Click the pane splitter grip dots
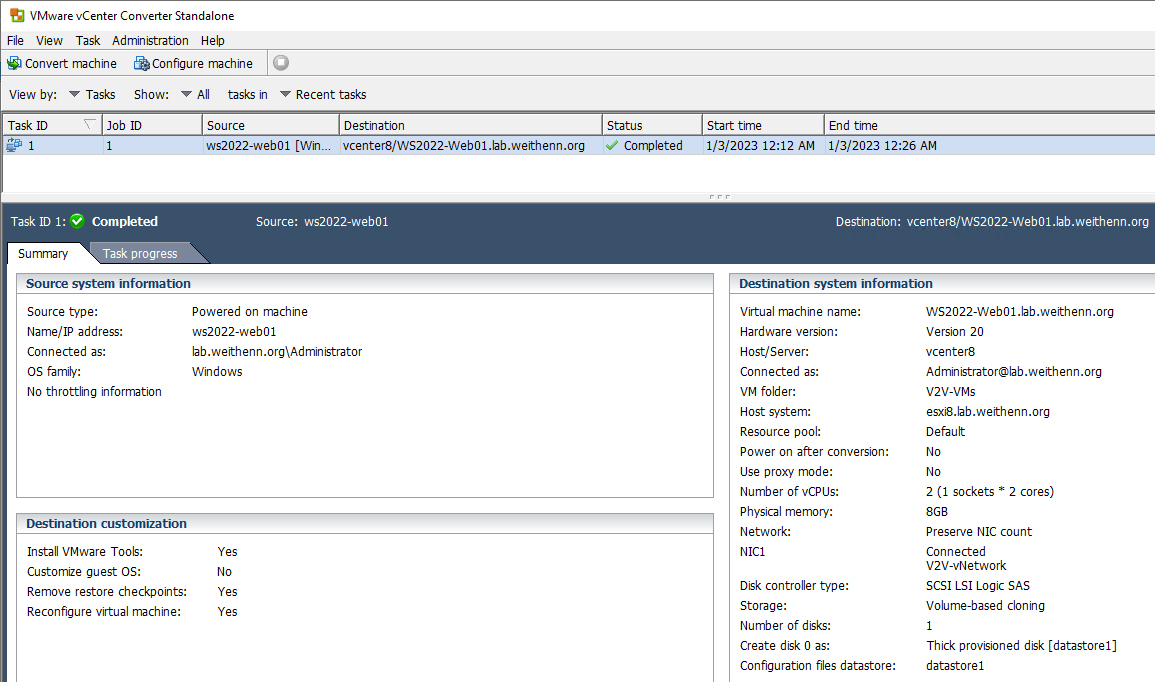This screenshot has height=682, width=1155. click(x=720, y=197)
